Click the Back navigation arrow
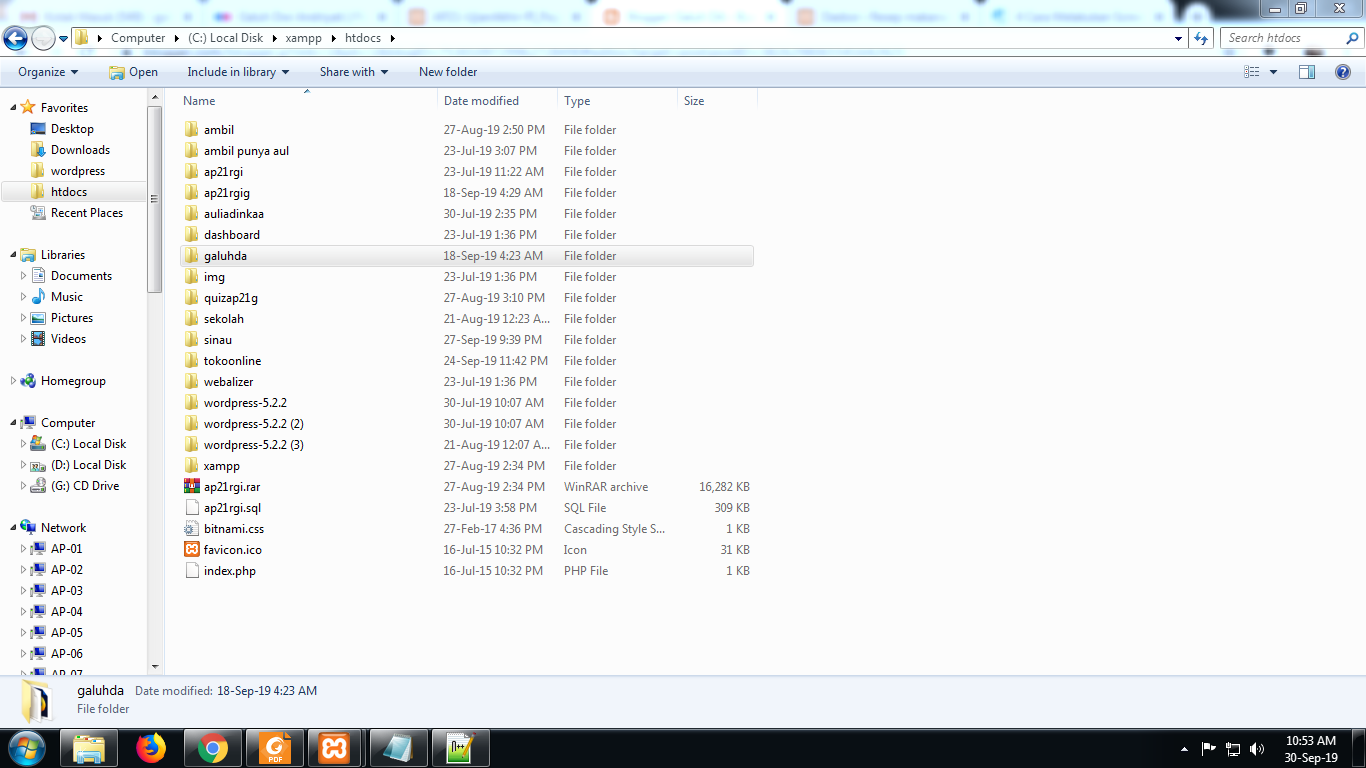Viewport: 1366px width, 768px height. tap(15, 38)
